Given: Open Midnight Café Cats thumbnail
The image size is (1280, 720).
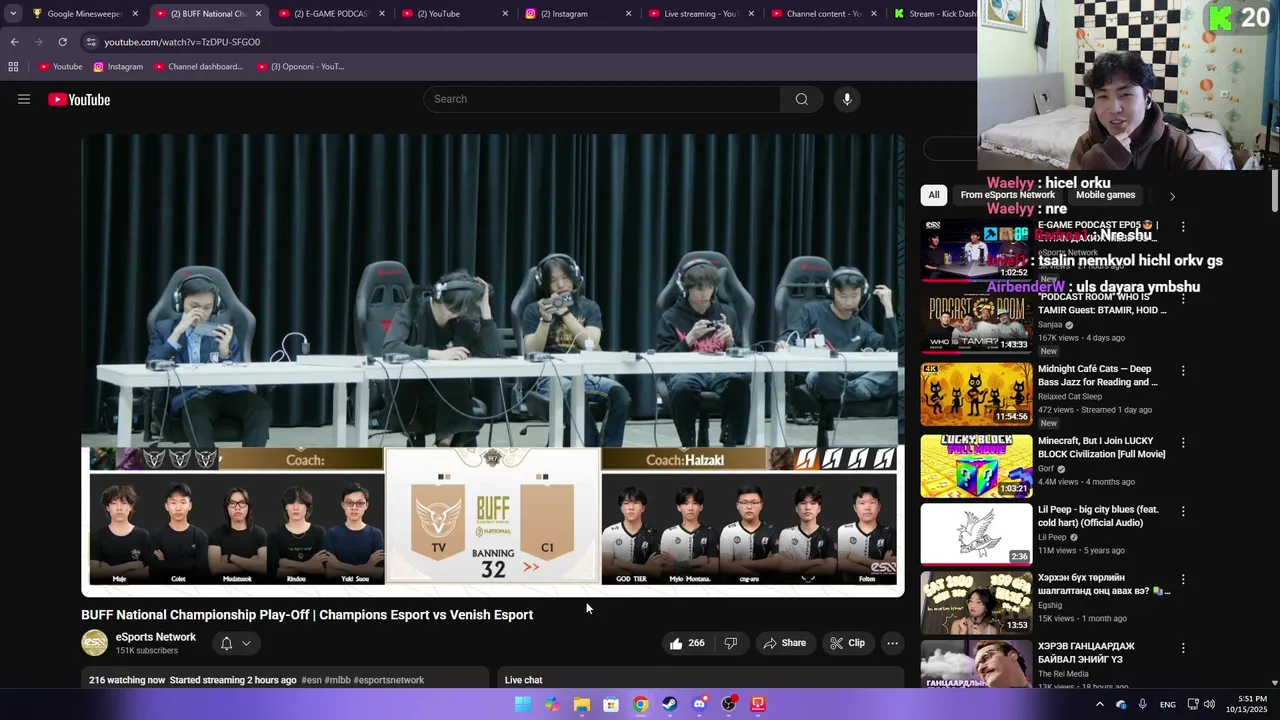Looking at the screenshot, I should pyautogui.click(x=976, y=394).
